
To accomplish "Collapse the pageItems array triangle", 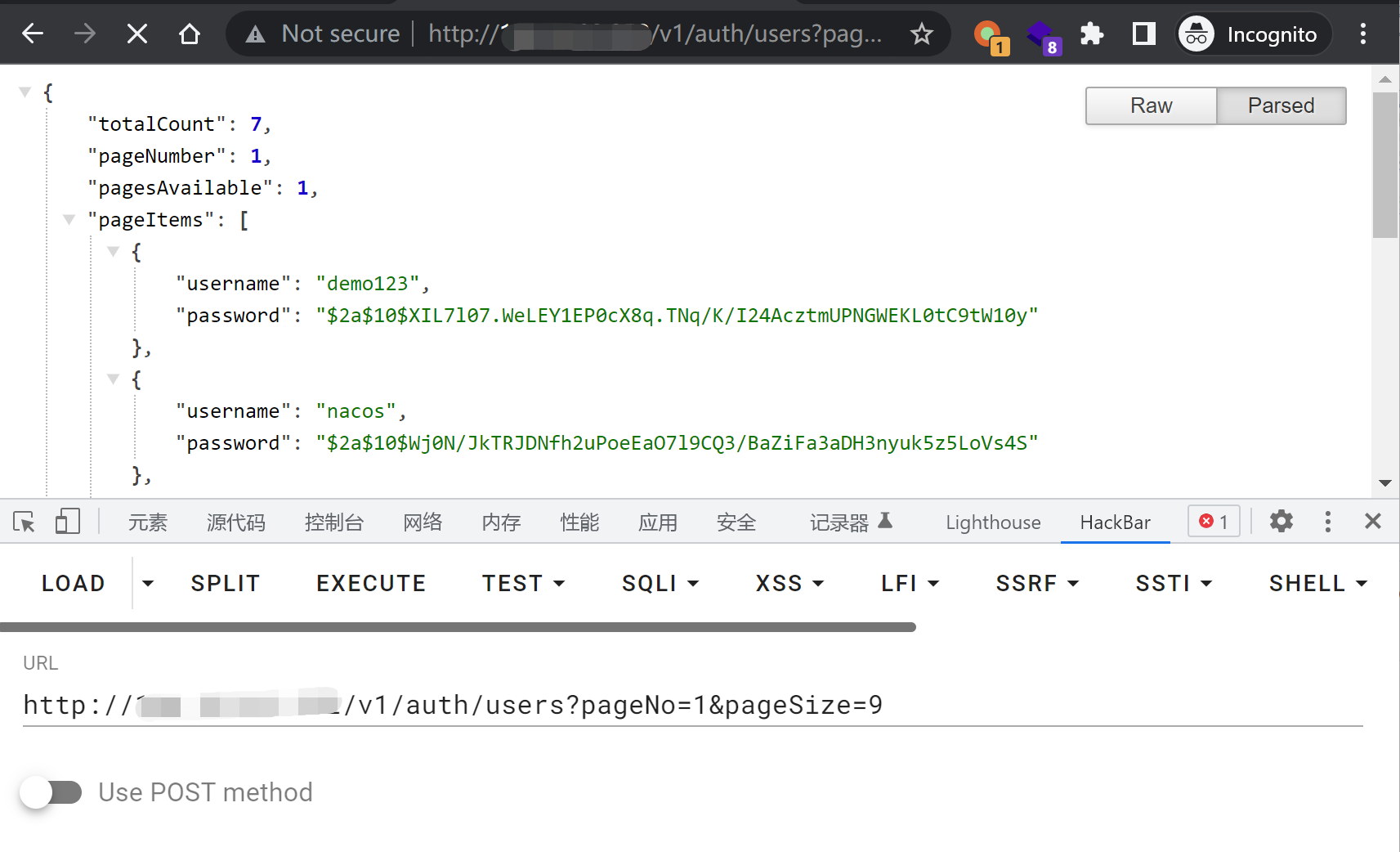I will 69,219.
